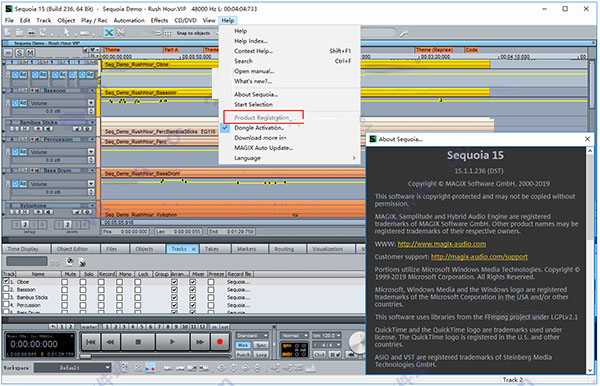
Task: Click the skip to start transport button
Action: 91,342
